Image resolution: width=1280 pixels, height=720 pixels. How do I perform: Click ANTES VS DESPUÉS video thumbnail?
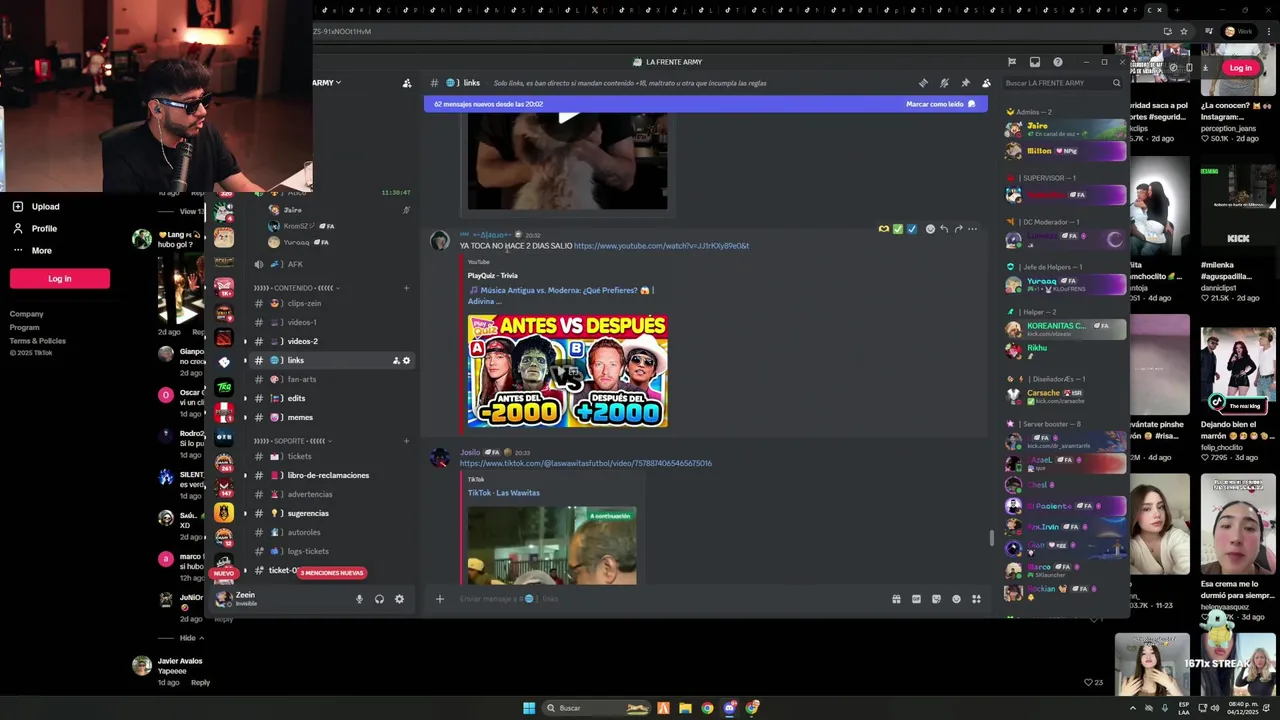(x=567, y=371)
